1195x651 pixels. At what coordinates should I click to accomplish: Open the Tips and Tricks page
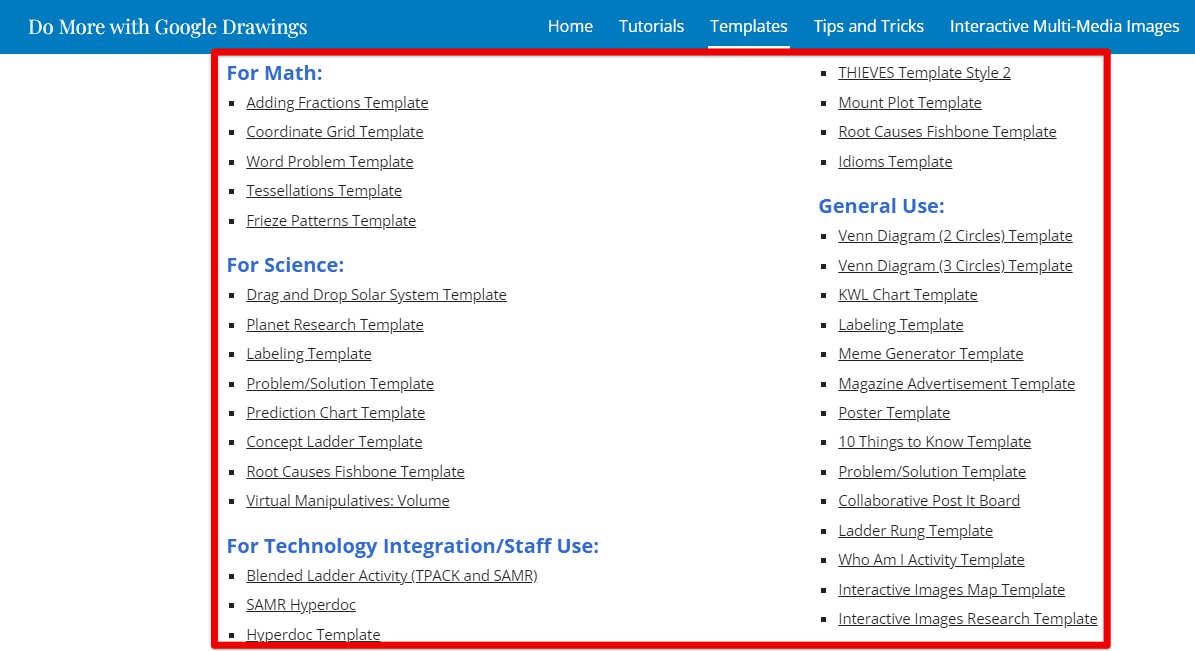pyautogui.click(x=869, y=26)
